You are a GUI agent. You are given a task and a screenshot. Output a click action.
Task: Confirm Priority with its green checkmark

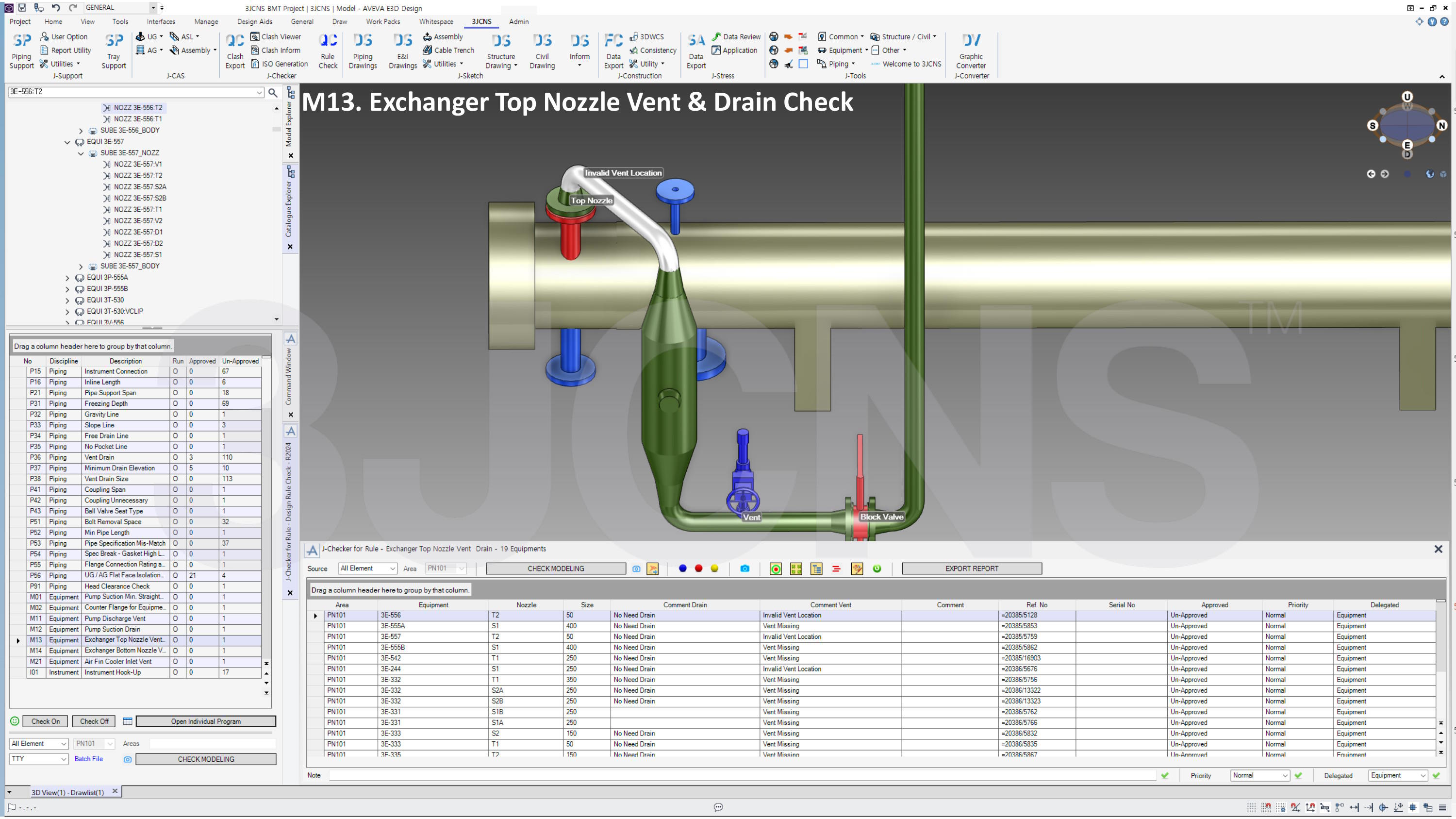point(1298,776)
